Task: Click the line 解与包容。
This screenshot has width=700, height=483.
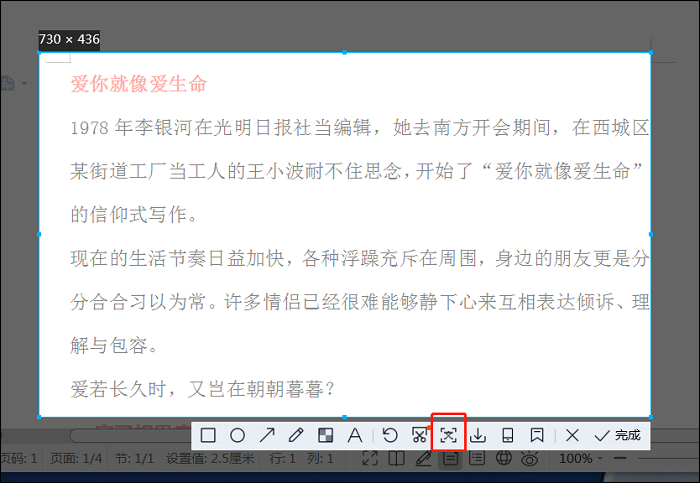Action: 114,346
